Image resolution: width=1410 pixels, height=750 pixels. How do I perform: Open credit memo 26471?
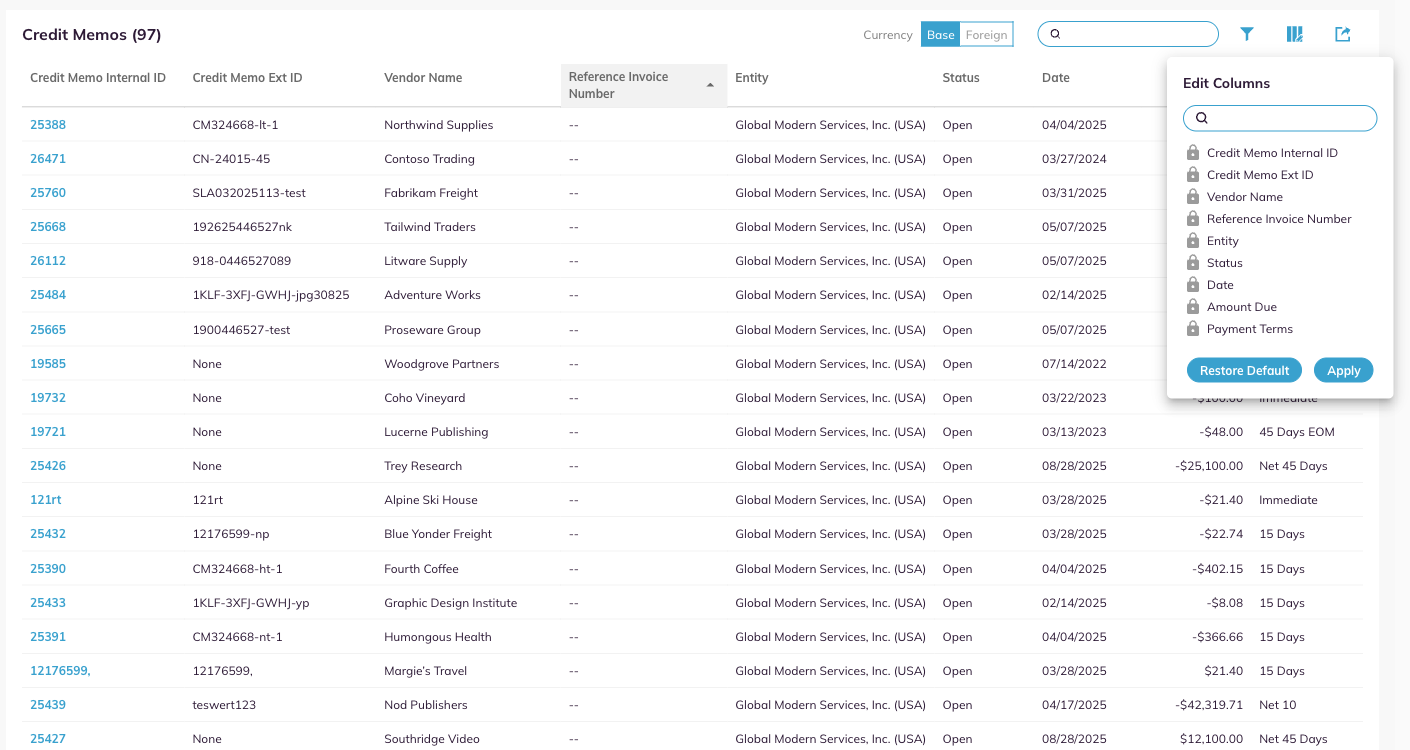48,159
